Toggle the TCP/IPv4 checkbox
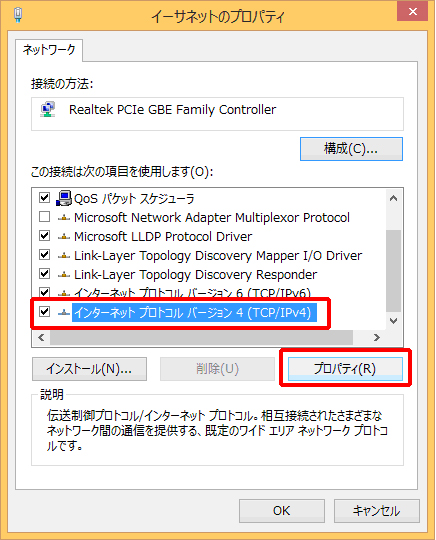436x540 pixels. pos(44,312)
